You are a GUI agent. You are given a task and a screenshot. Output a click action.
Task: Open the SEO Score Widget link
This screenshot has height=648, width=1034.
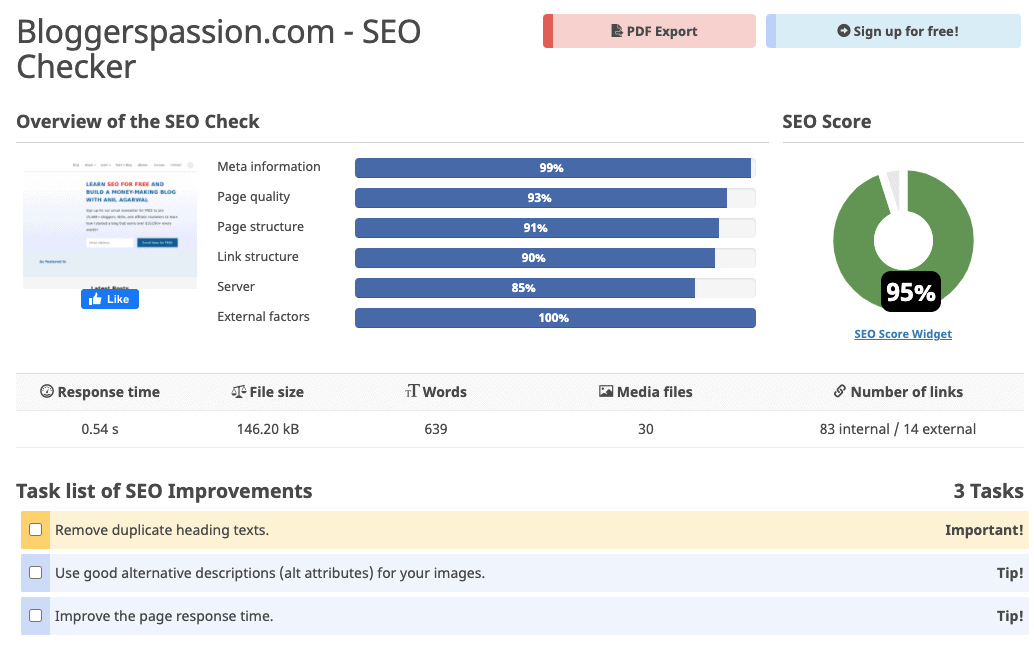pos(903,334)
